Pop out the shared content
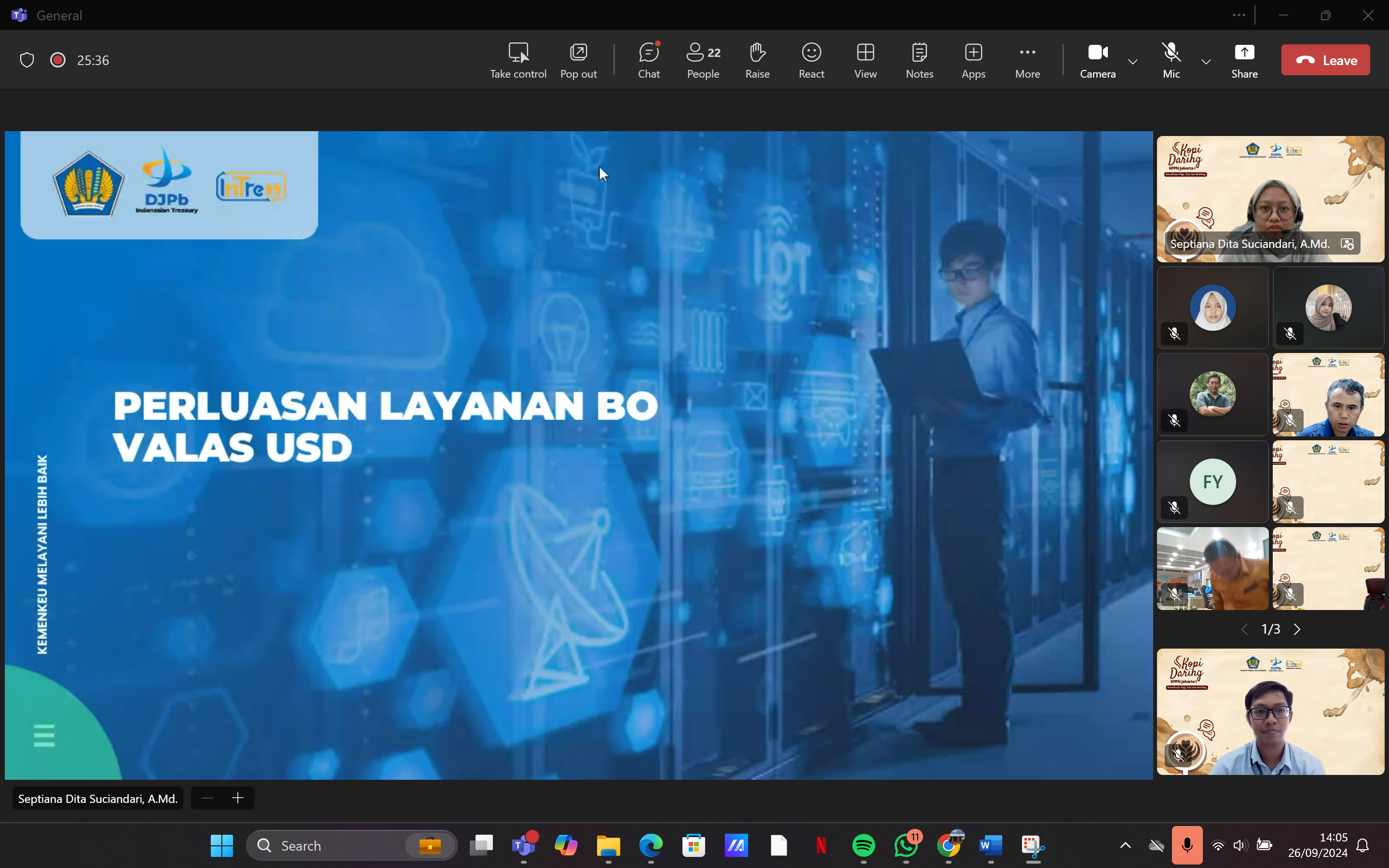The image size is (1389, 868). click(x=578, y=60)
